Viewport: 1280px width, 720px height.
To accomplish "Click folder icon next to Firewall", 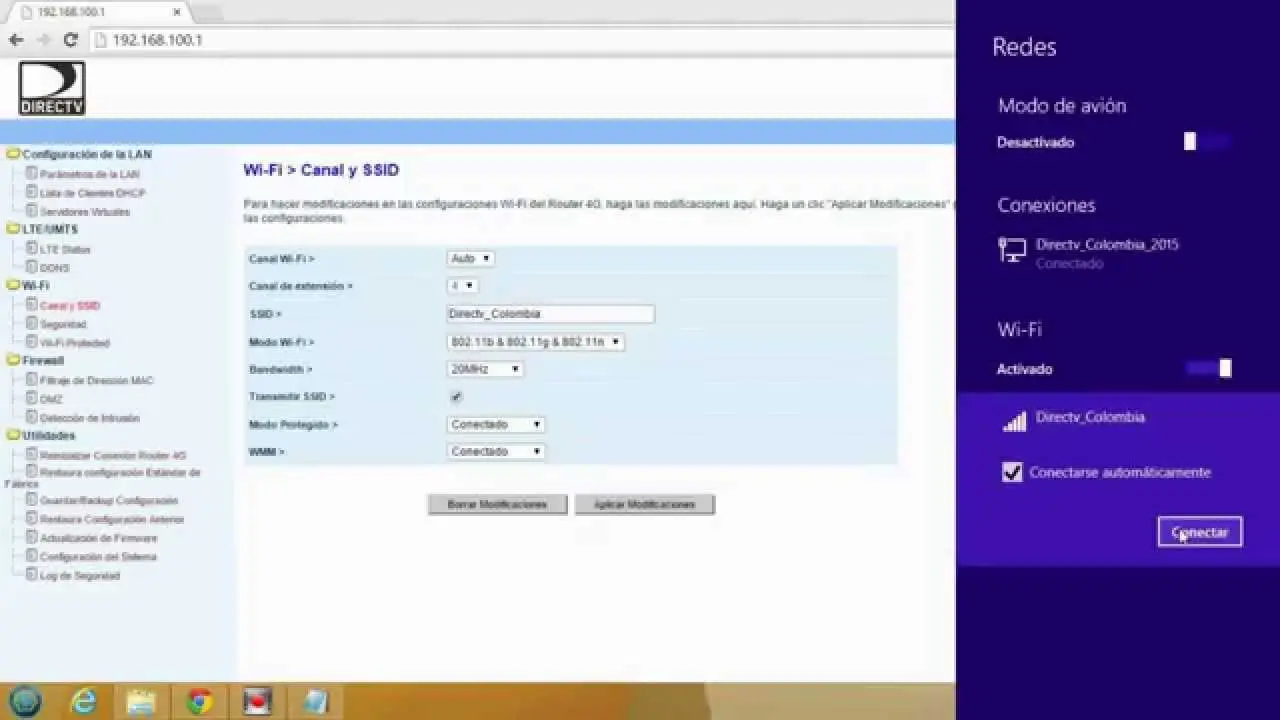I will tap(13, 360).
